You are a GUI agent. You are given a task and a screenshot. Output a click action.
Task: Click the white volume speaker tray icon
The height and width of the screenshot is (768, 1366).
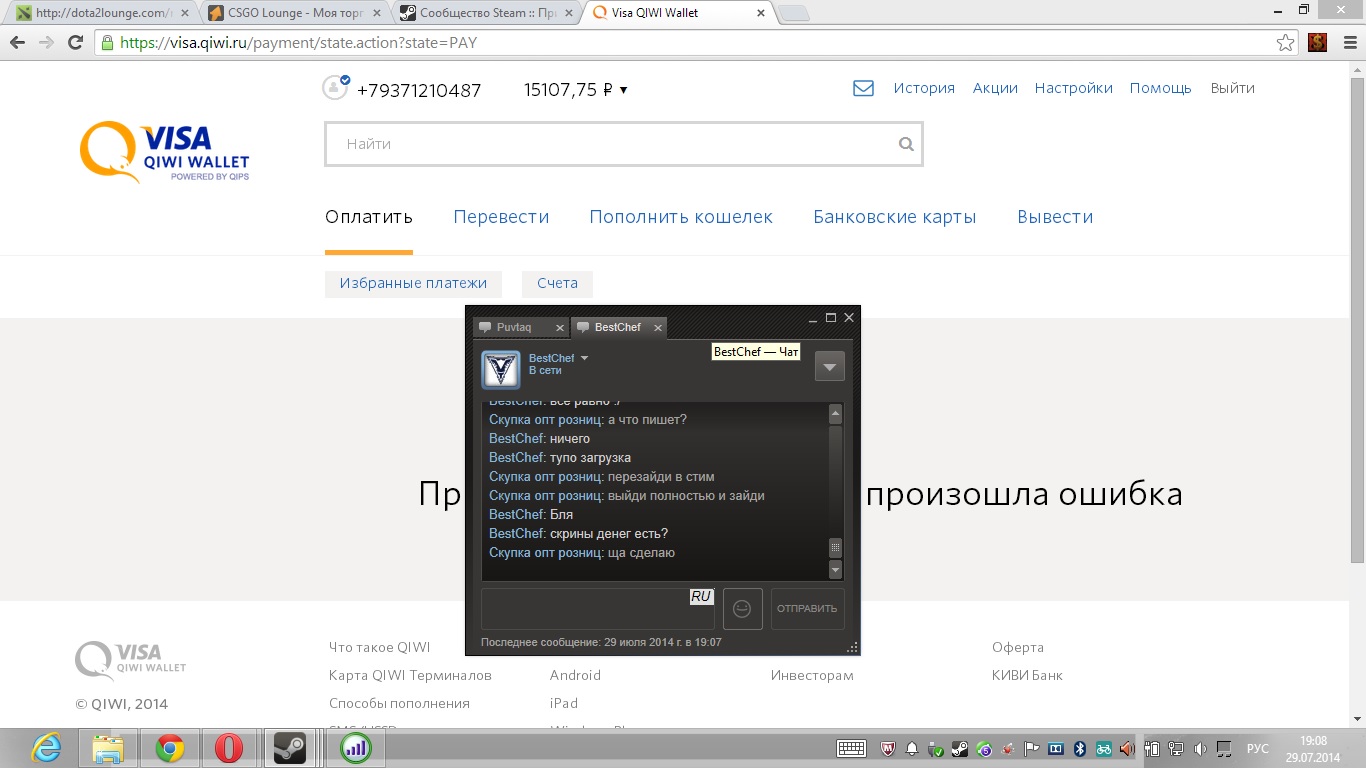[x=1200, y=748]
